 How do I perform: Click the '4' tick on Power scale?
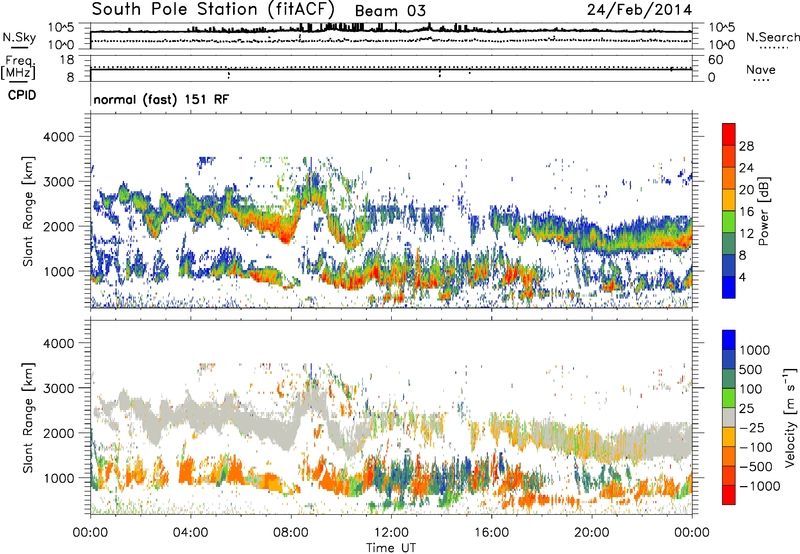tap(742, 277)
